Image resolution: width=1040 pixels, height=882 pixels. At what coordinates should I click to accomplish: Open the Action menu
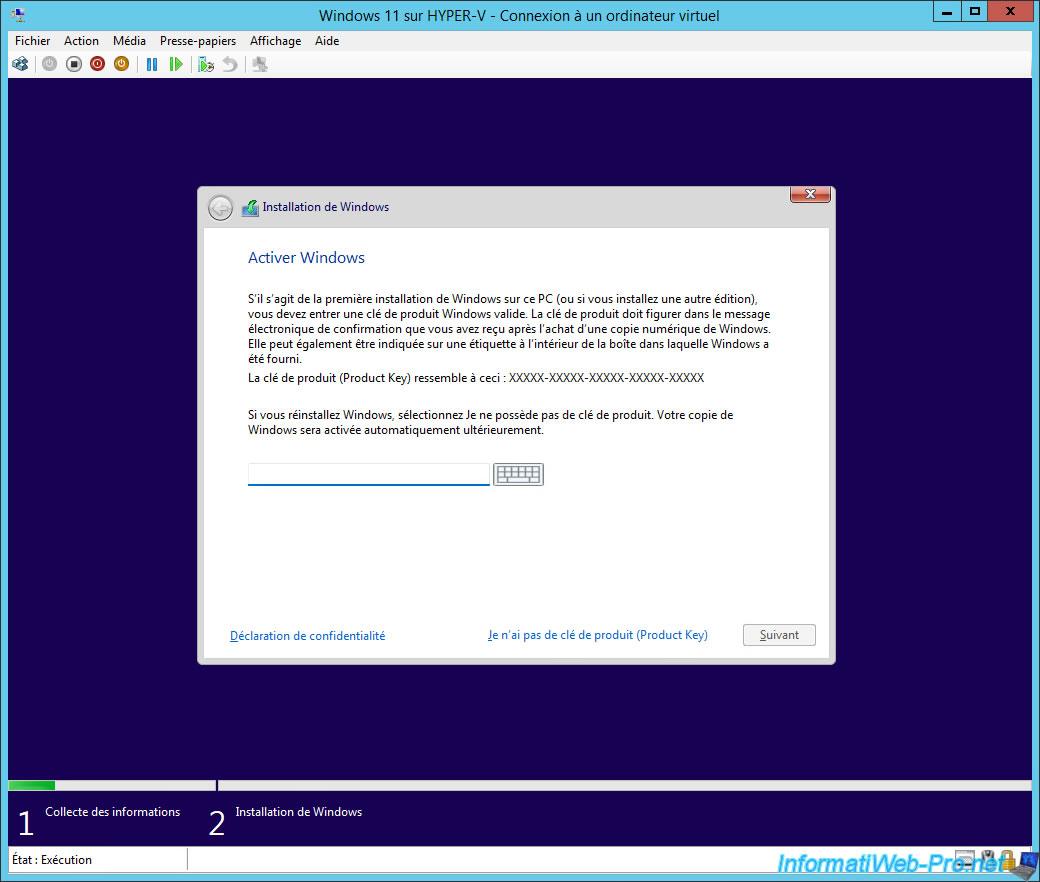(81, 41)
